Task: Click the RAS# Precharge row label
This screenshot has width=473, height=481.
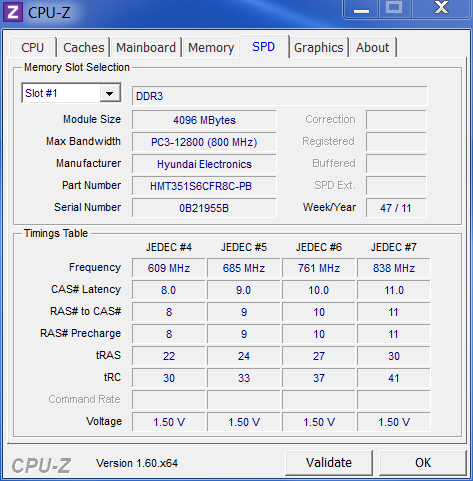Action: tap(81, 333)
